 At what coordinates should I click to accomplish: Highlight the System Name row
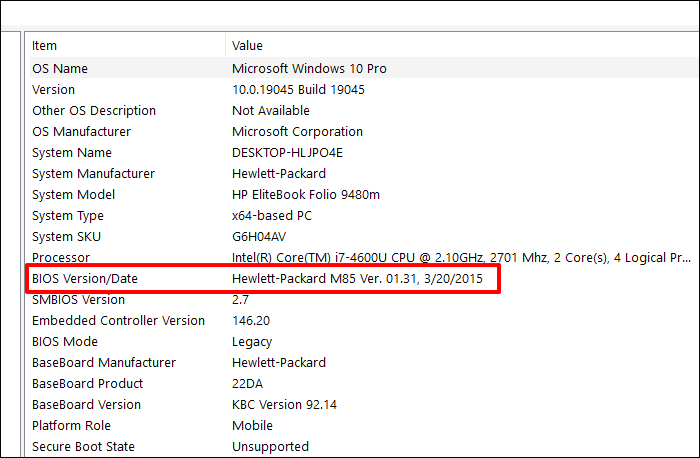point(72,153)
